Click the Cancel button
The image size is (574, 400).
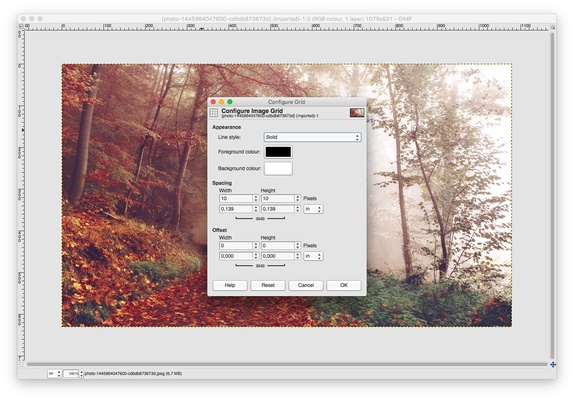[306, 285]
